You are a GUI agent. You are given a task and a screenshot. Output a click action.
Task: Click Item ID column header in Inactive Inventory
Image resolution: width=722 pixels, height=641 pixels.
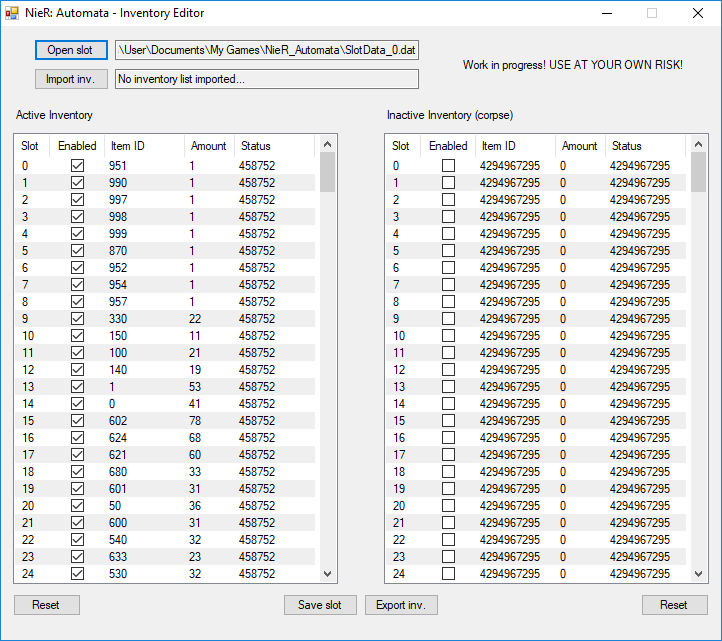(x=516, y=146)
